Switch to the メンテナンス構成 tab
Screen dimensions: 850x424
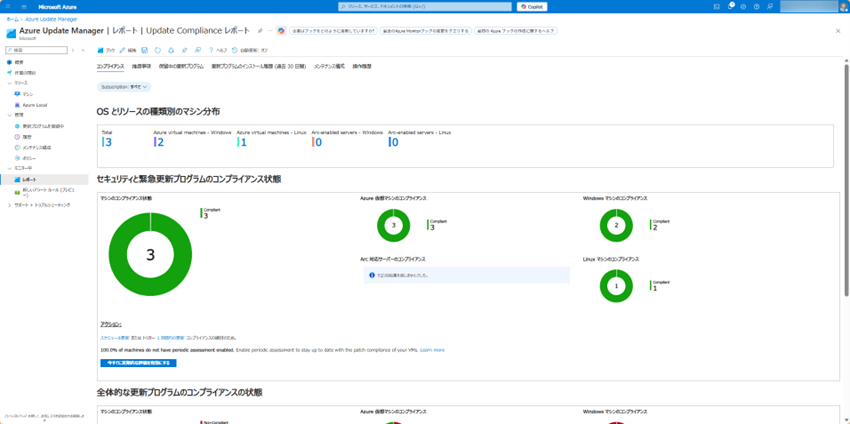coord(329,66)
